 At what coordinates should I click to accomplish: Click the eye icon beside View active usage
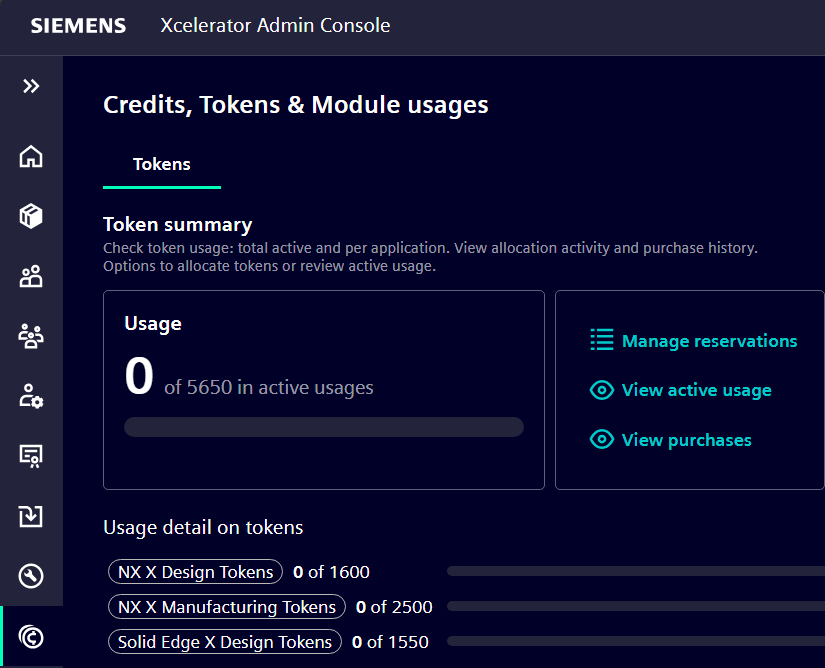[x=602, y=390]
